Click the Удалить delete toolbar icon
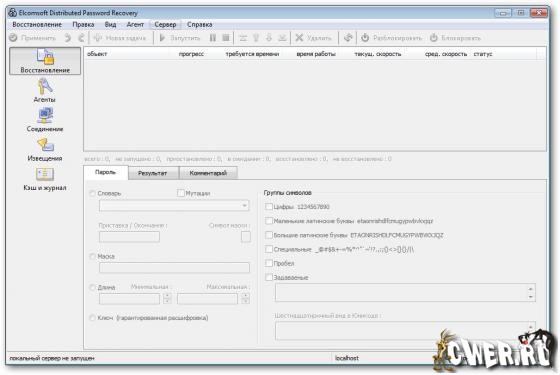The height and width of the screenshot is (375, 560). tap(299, 38)
